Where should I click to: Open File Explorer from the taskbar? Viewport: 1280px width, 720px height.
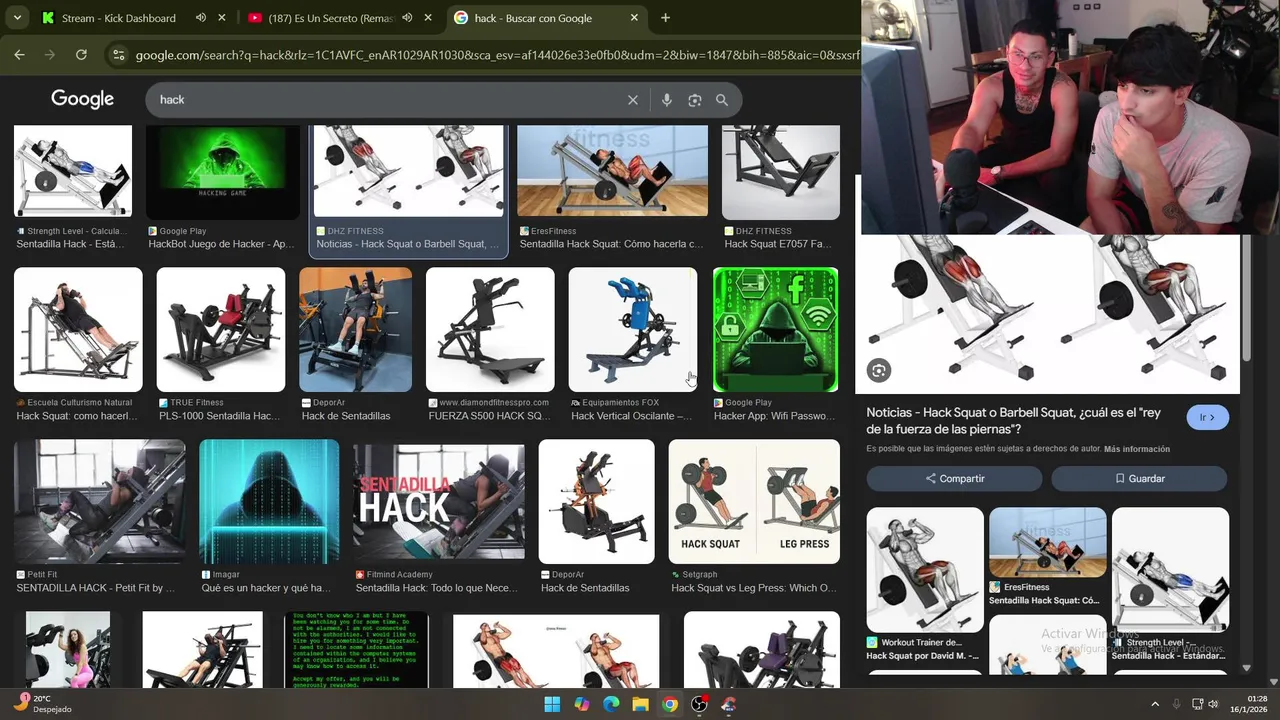click(640, 704)
